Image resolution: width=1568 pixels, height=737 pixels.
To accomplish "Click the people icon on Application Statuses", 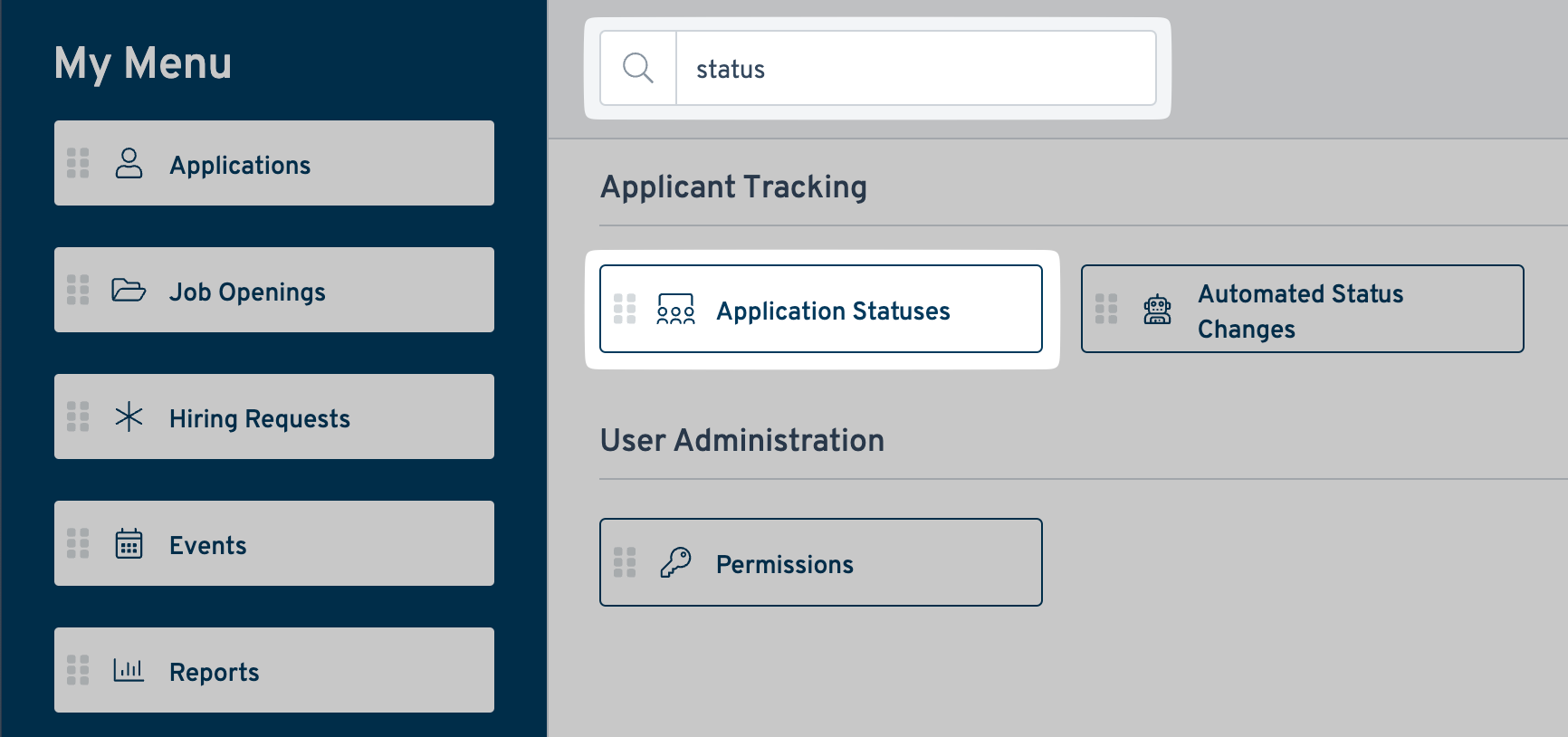I will (675, 310).
